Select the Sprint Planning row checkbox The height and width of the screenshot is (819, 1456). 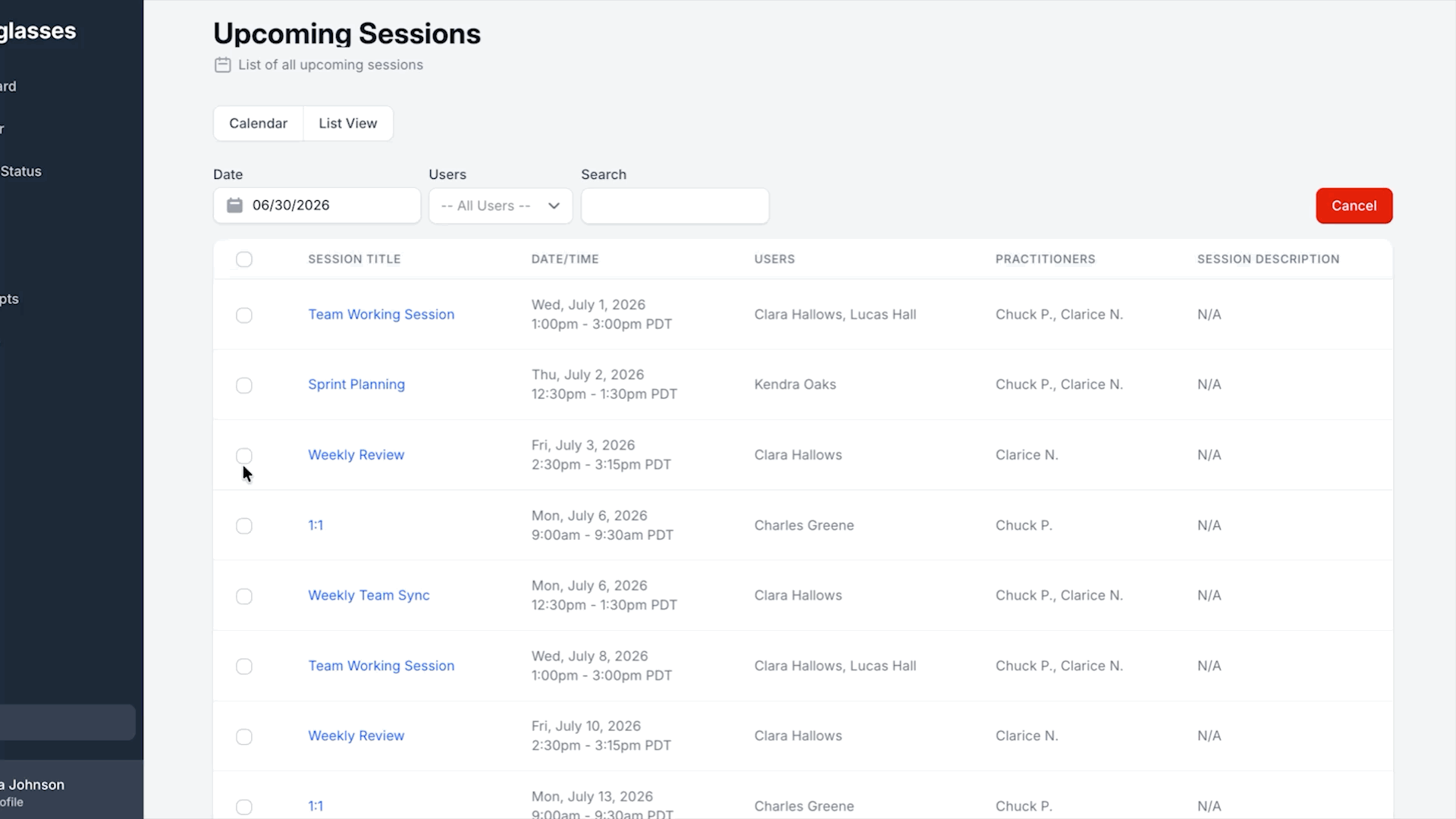[x=243, y=385]
